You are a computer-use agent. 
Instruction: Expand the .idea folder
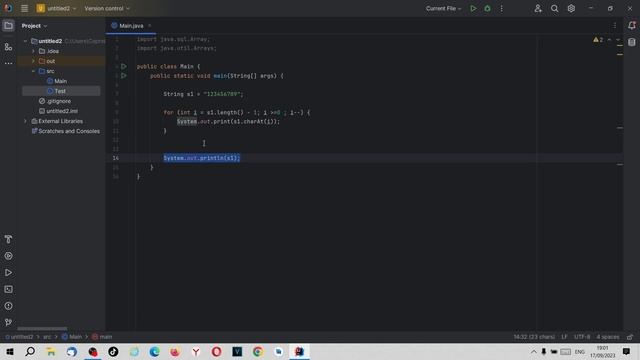point(33,51)
